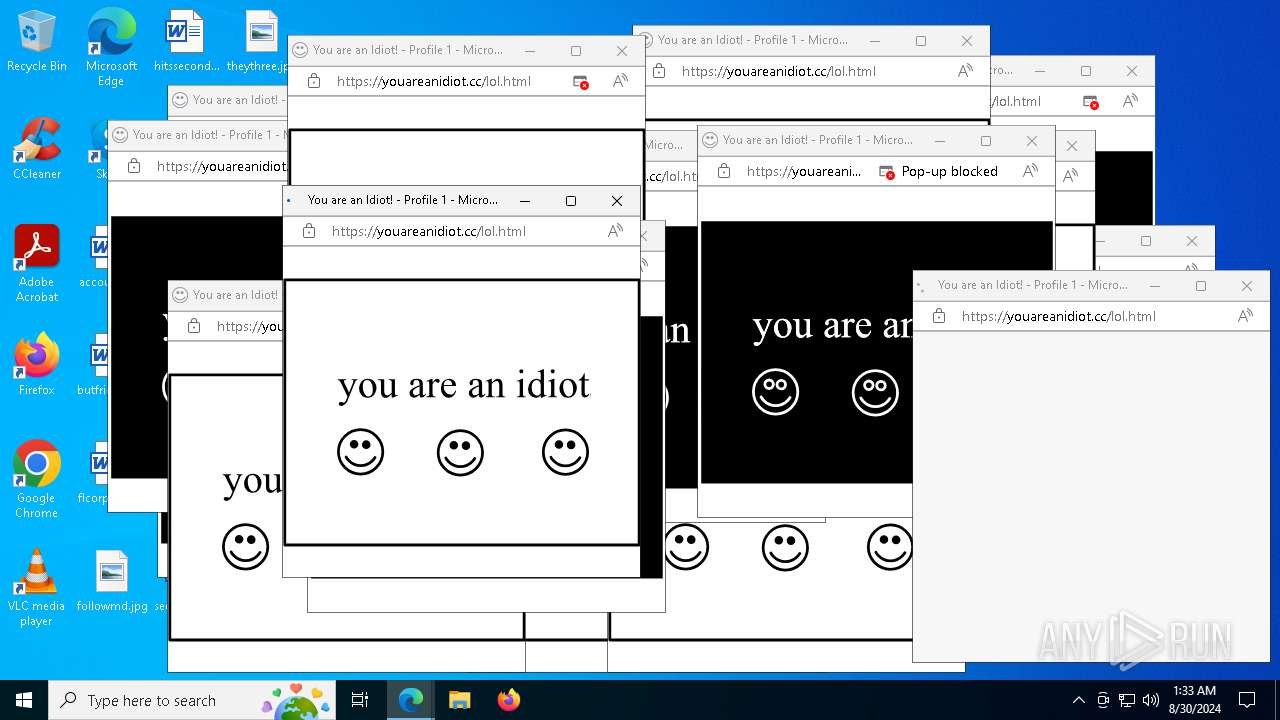Screen dimensions: 1280x720
Task: Open the notification center icon
Action: pyautogui.click(x=1247, y=700)
